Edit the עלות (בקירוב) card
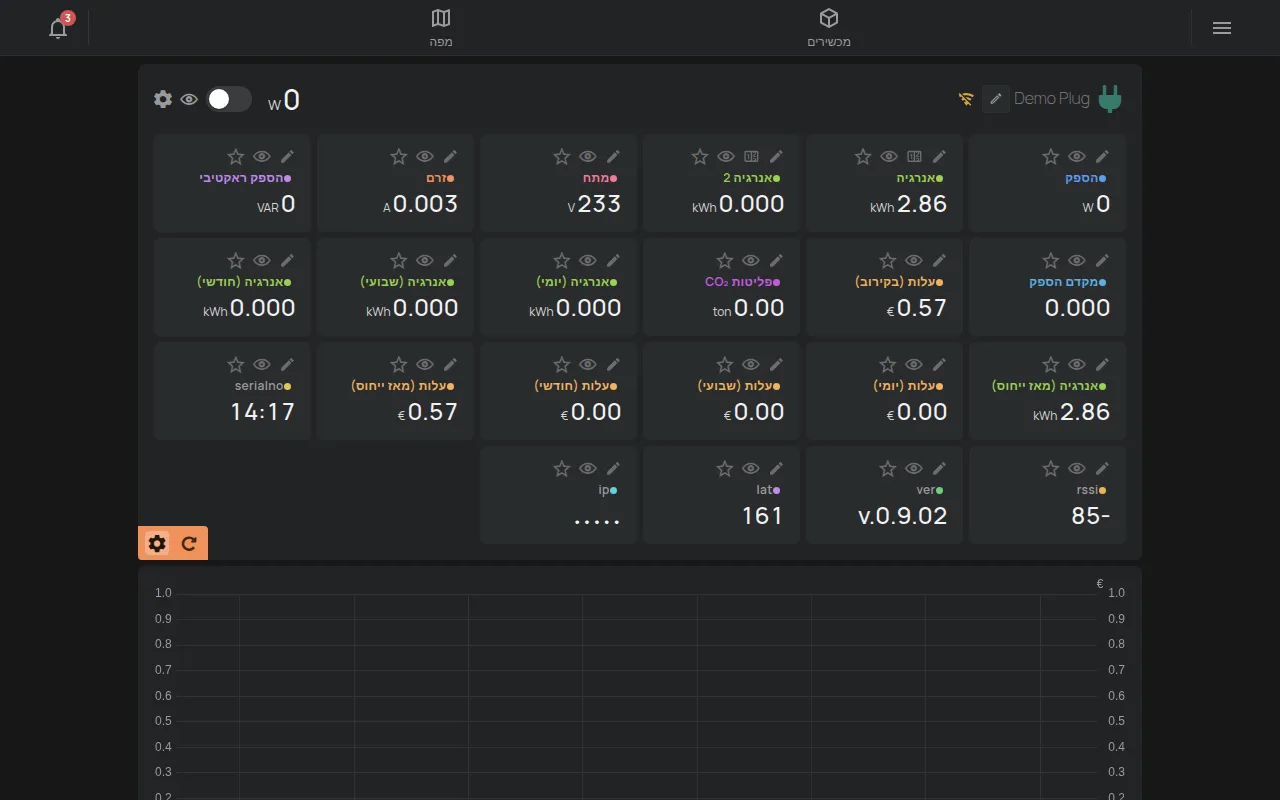The image size is (1280, 800). 939,260
